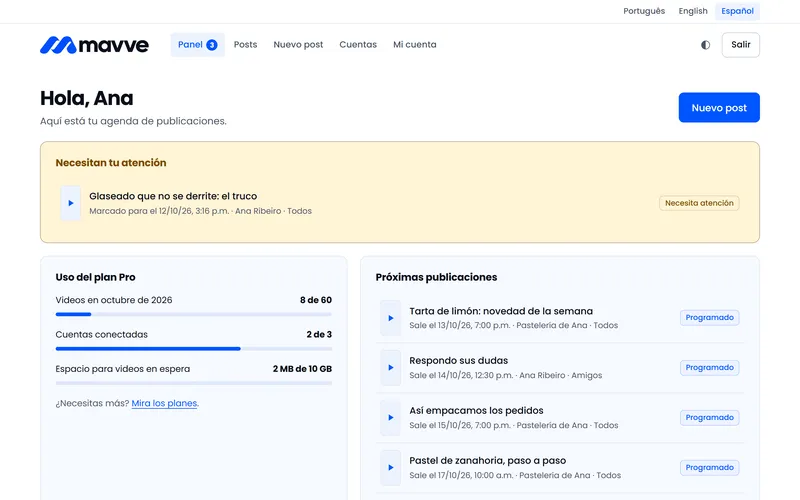Click the Espacio para videos en espera bar
Image resolution: width=800 pixels, height=500 pixels.
tap(194, 383)
